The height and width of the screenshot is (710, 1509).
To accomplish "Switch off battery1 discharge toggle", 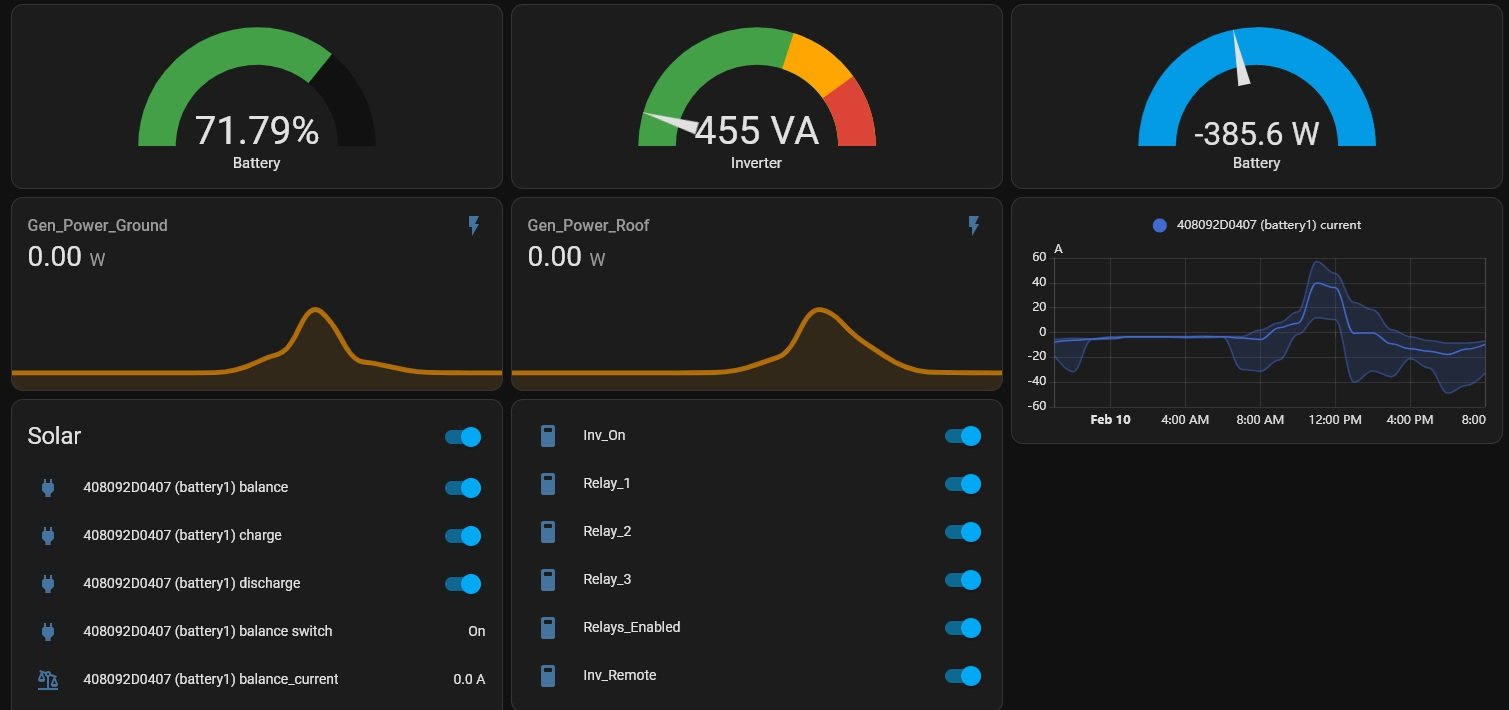I will (x=463, y=584).
